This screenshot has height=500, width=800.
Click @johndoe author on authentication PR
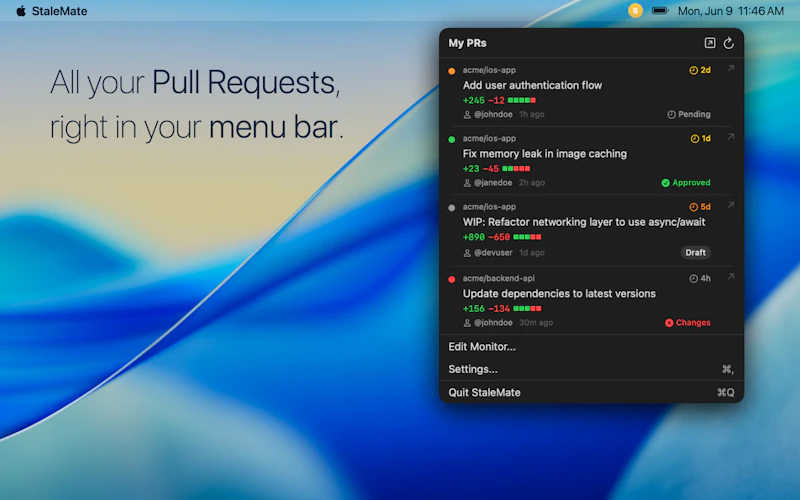coord(488,114)
